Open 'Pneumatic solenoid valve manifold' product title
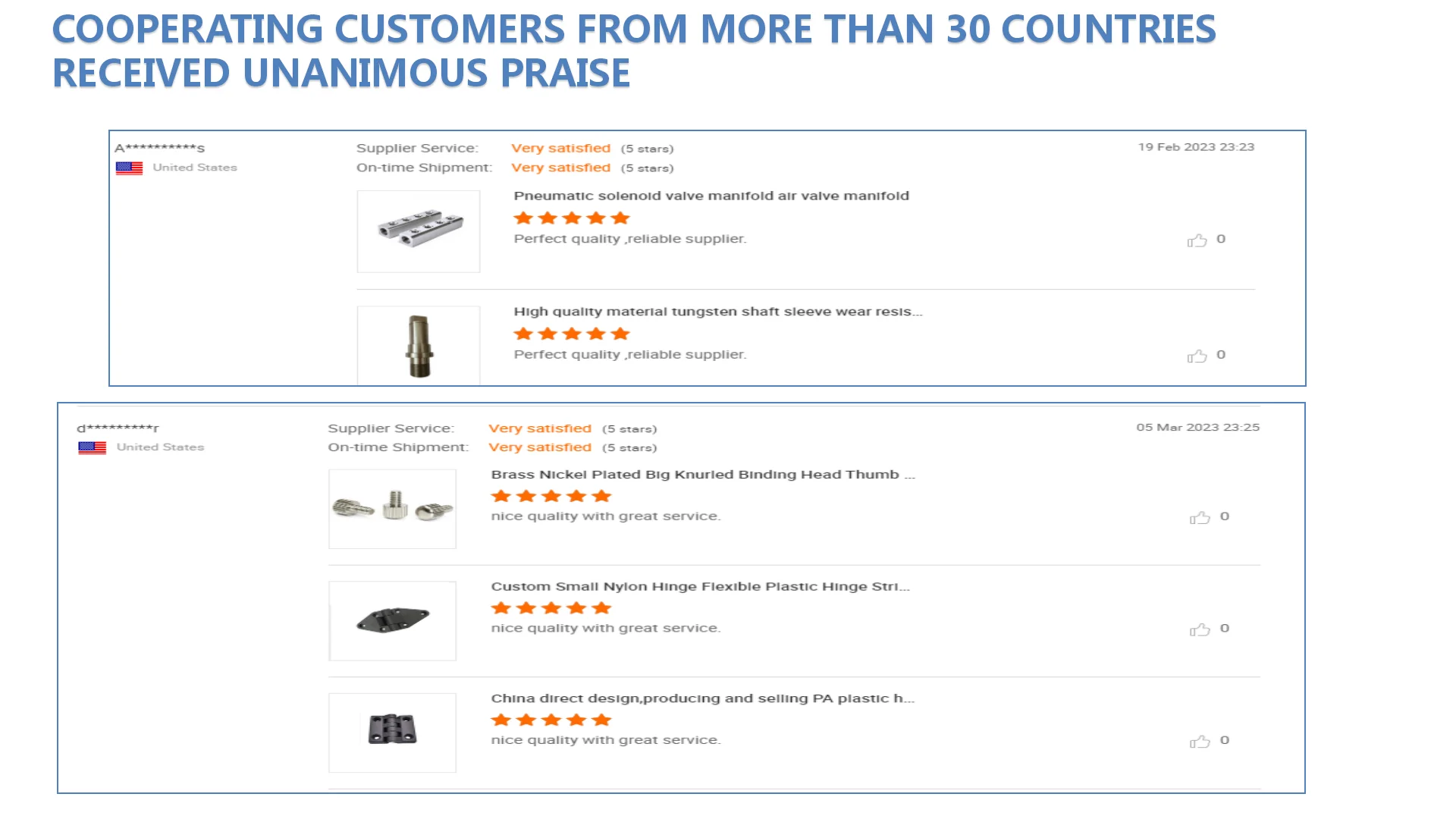1456x819 pixels. (x=711, y=196)
